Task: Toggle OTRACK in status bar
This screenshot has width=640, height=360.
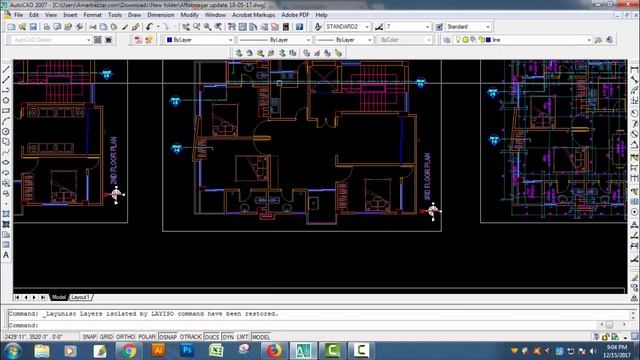Action: point(190,337)
